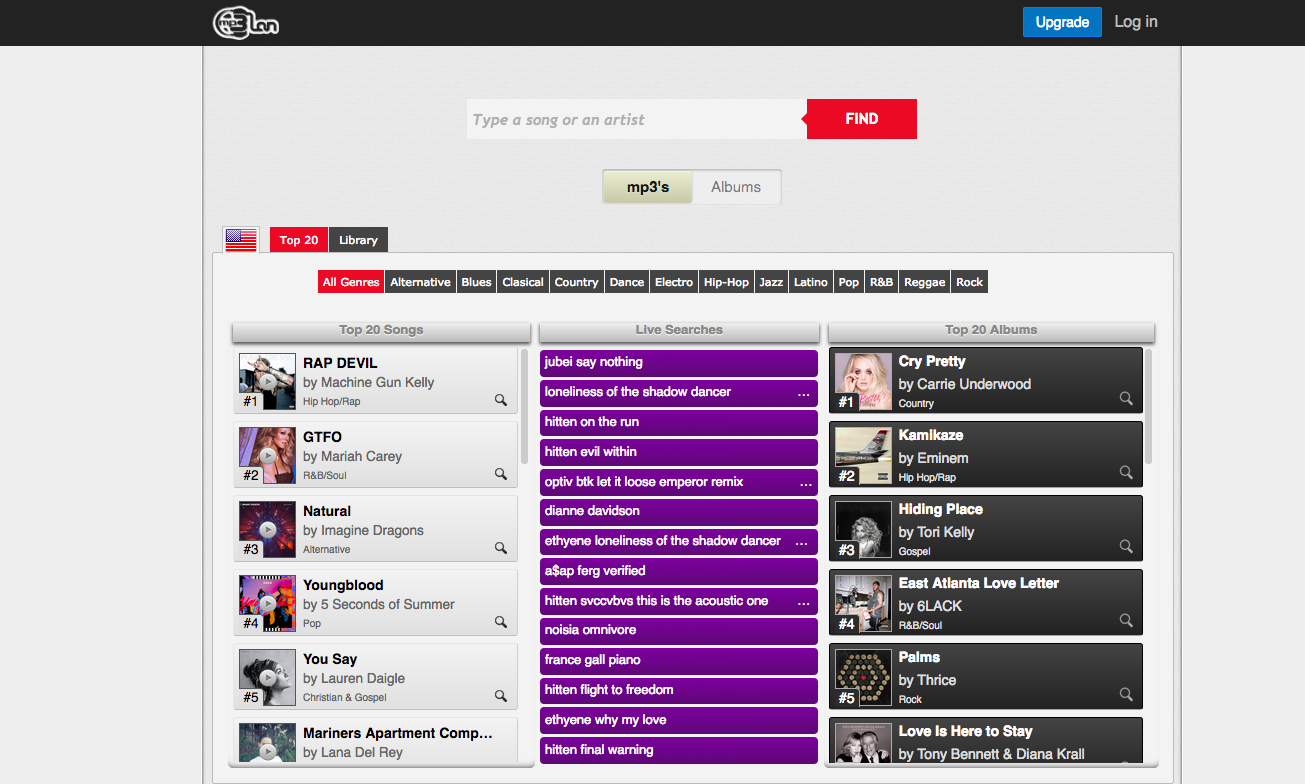
Task: Expand 'optiv btk let it loose' ellipsis
Action: pyautogui.click(x=806, y=483)
